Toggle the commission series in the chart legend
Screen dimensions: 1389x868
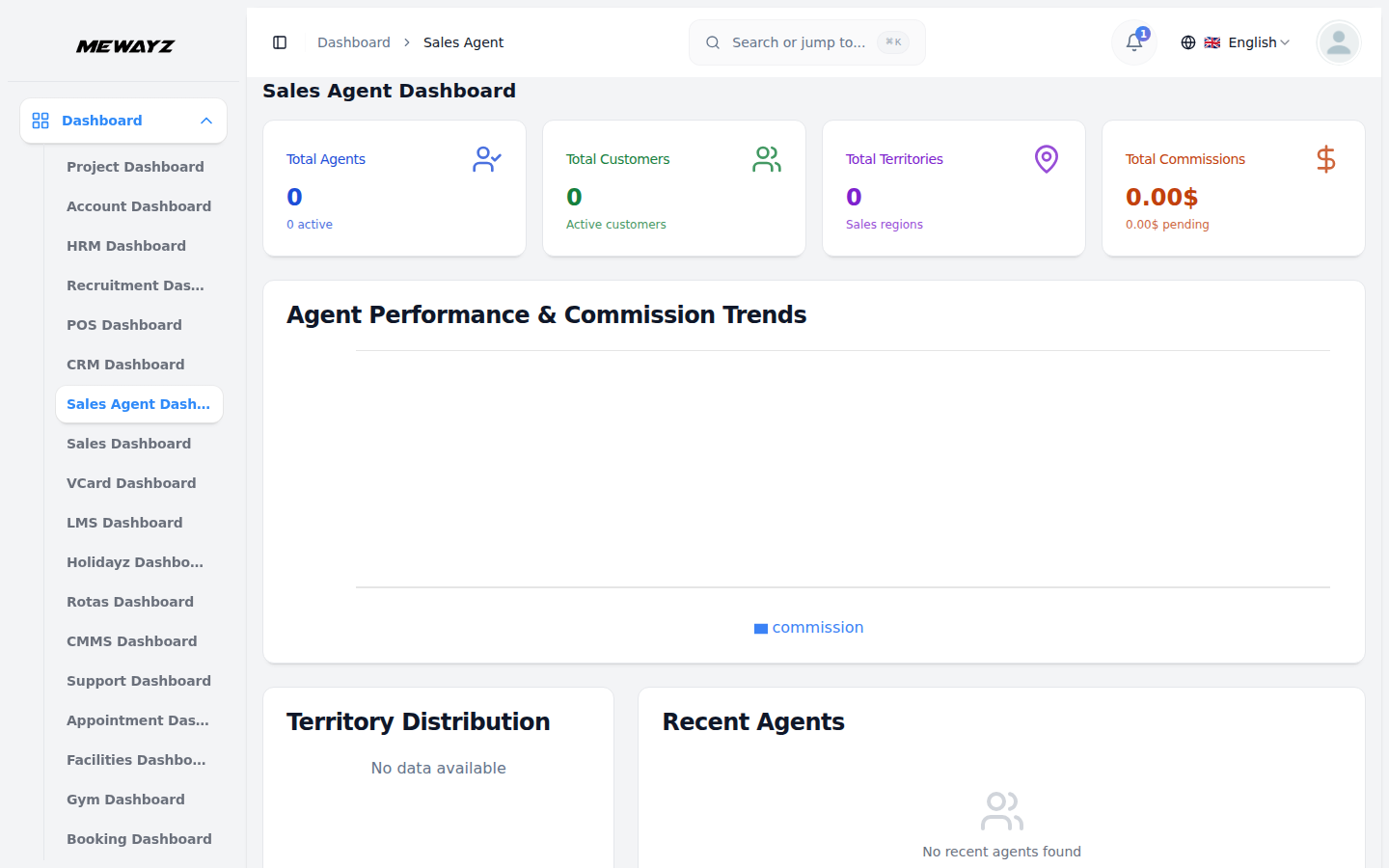pos(808,627)
